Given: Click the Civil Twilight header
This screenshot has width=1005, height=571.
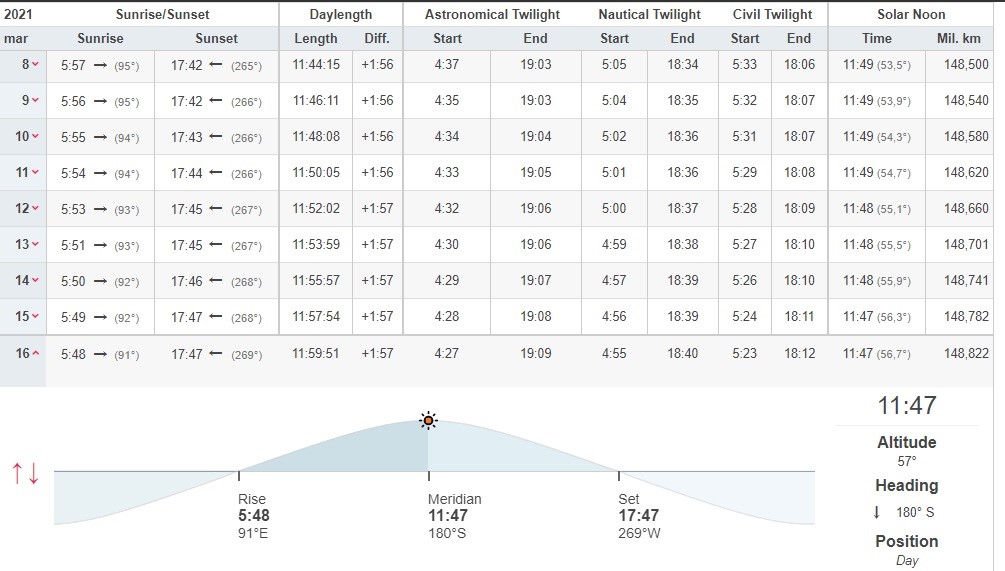Looking at the screenshot, I should click(x=772, y=14).
